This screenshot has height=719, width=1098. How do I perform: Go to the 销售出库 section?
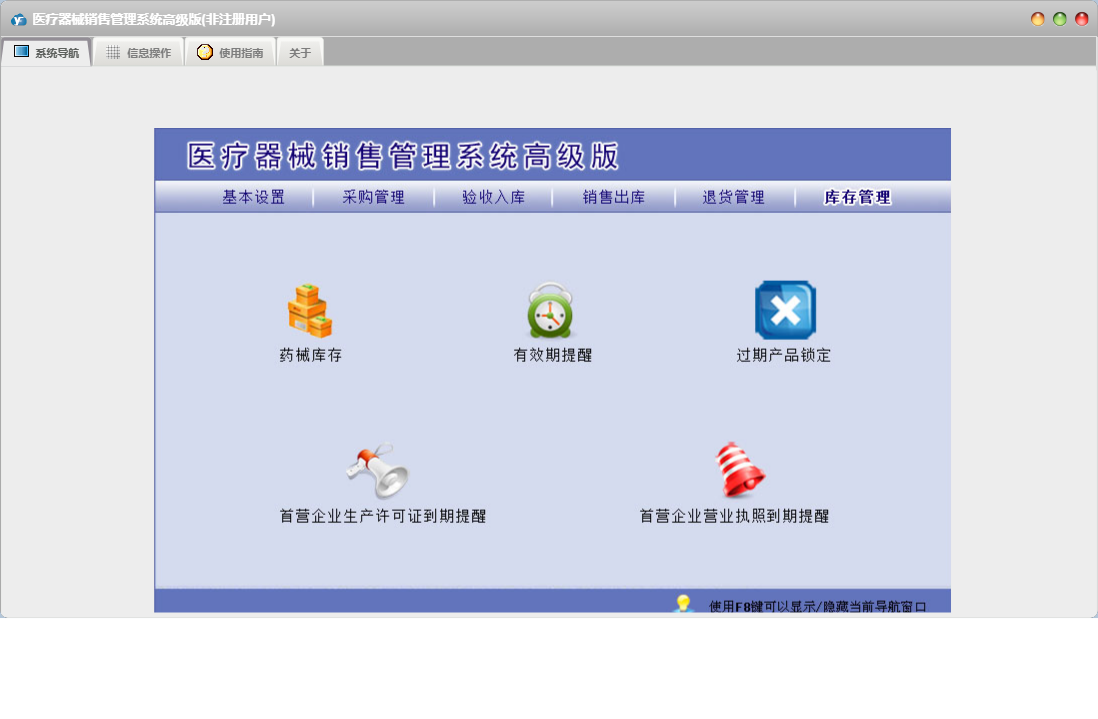614,197
